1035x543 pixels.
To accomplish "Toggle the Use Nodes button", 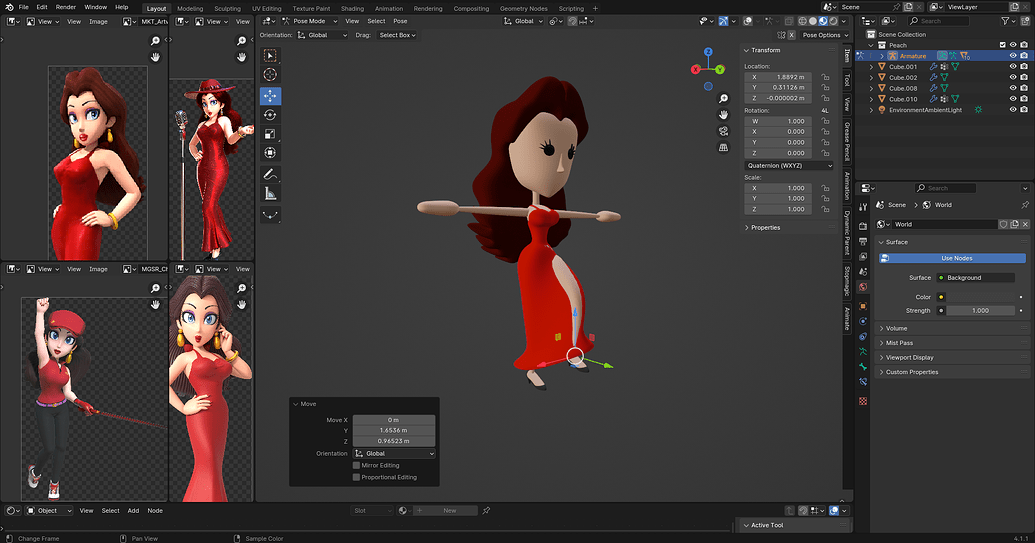I will 952,258.
